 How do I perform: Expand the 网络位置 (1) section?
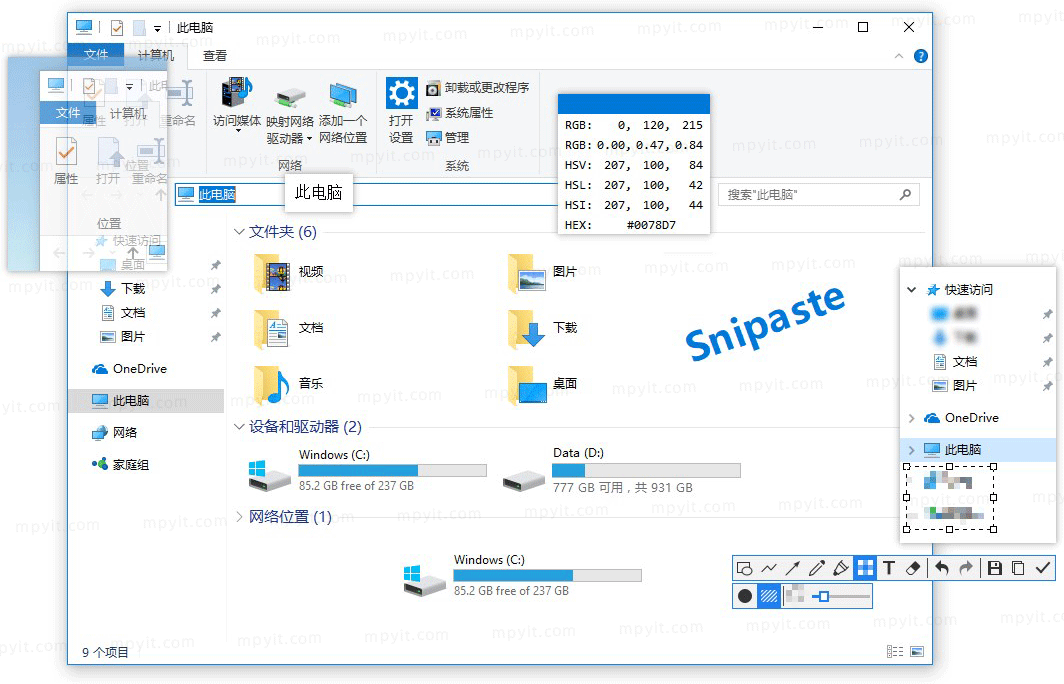click(239, 517)
